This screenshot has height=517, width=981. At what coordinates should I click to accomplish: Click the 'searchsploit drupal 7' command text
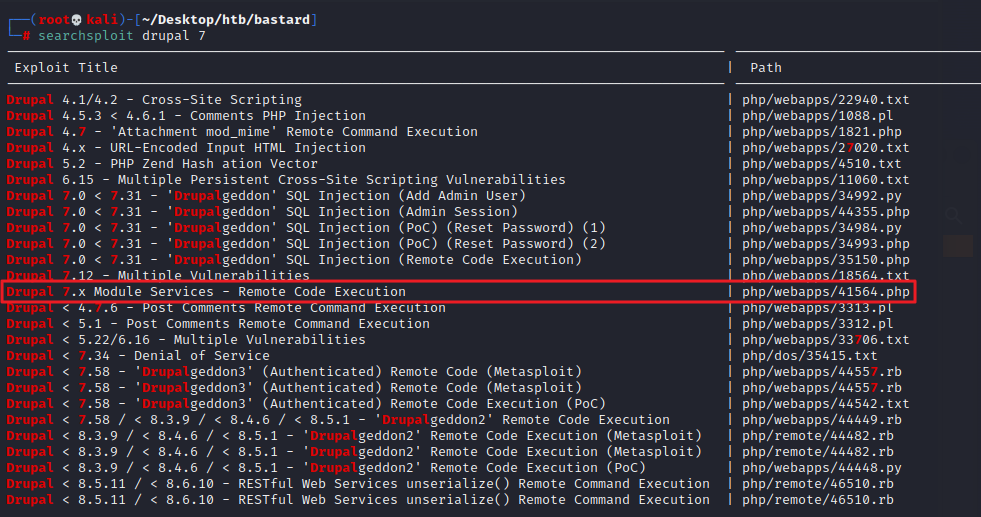coord(121,36)
